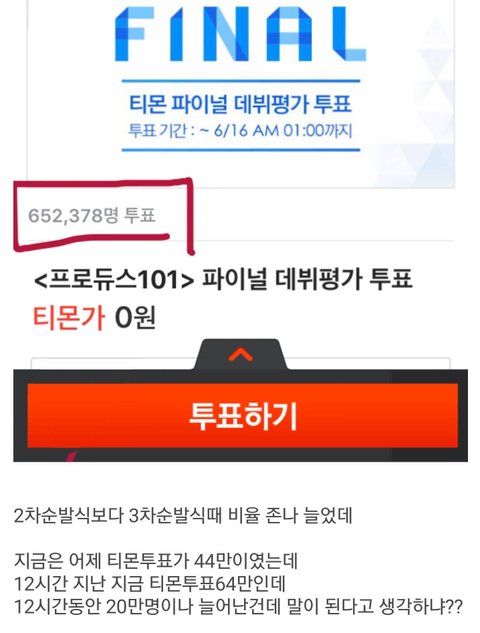The width and height of the screenshot is (480, 633).
Task: Click the blue divider below the voting period
Action: (241, 150)
